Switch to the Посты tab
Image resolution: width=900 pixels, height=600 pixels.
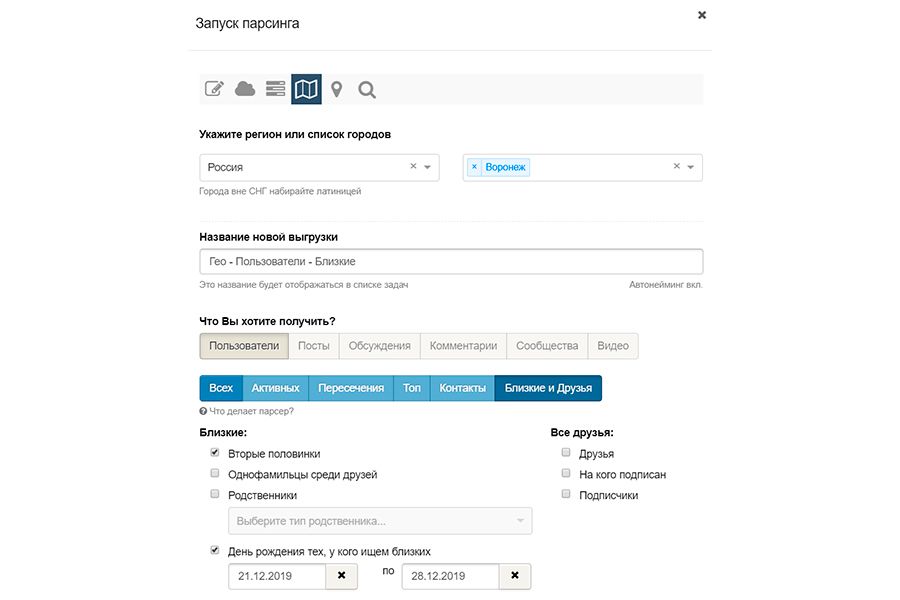313,346
